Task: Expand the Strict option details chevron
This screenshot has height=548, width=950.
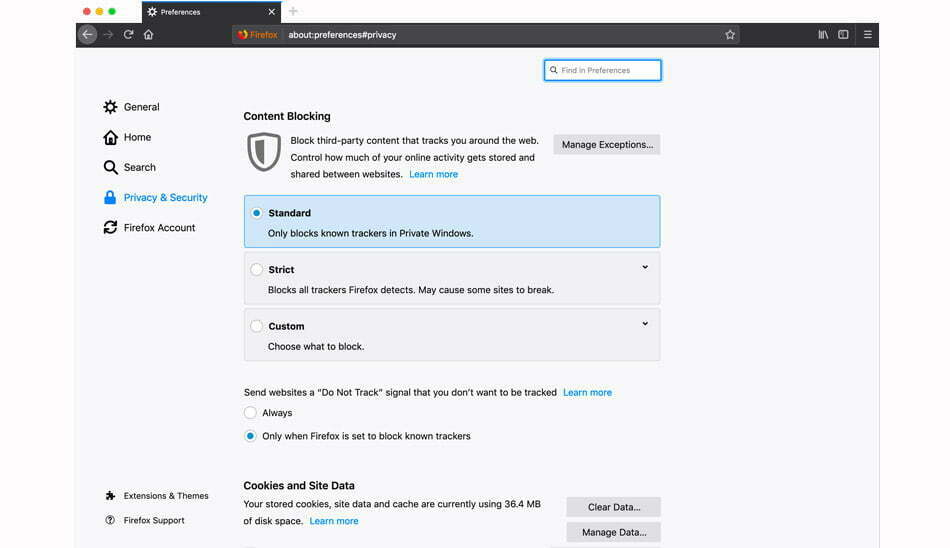Action: tap(645, 267)
